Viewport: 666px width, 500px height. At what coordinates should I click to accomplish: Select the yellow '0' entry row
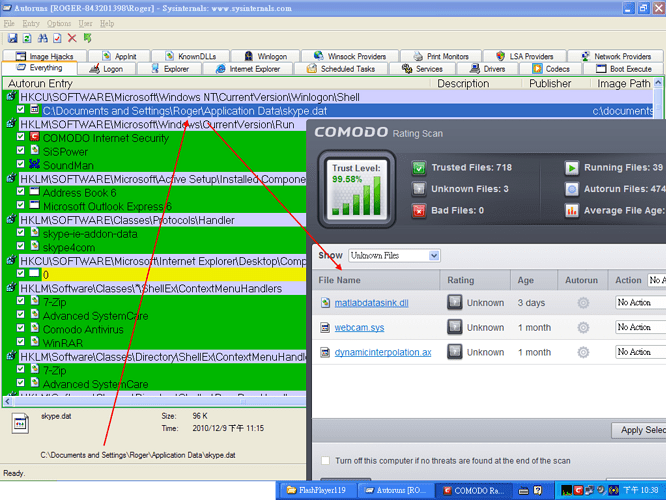(x=162, y=274)
